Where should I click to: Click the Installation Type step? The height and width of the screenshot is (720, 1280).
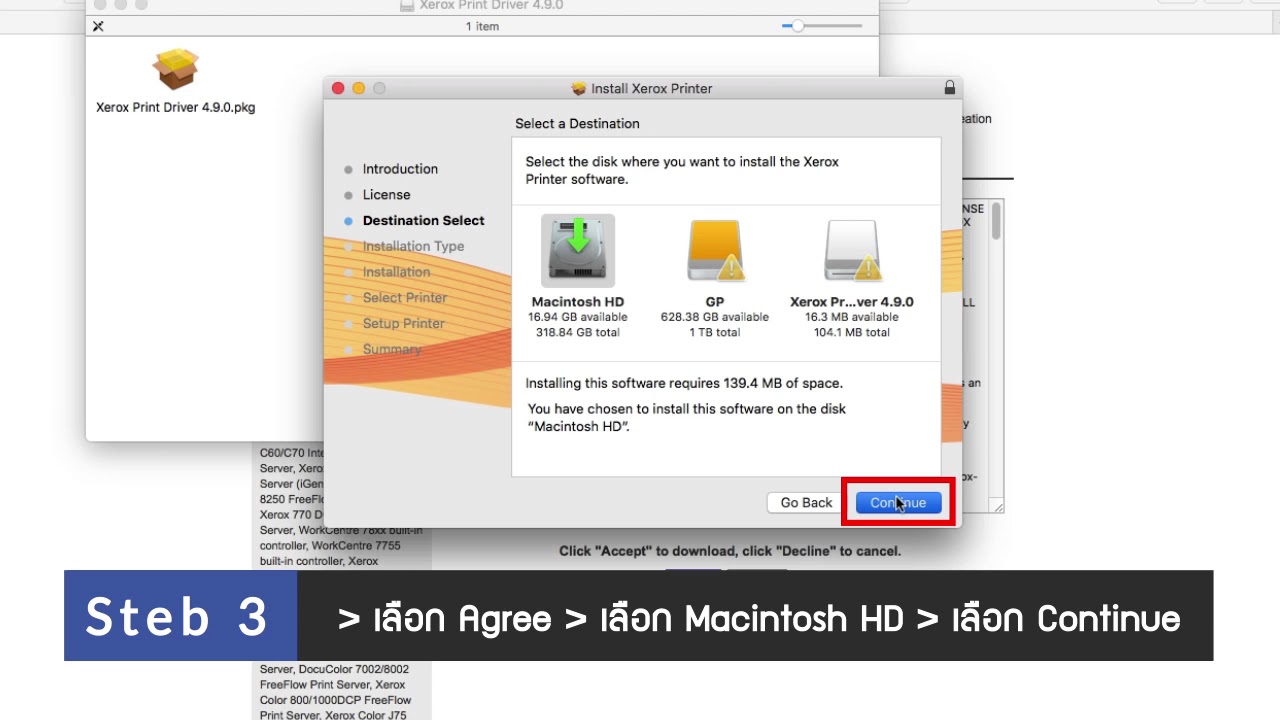(x=413, y=247)
